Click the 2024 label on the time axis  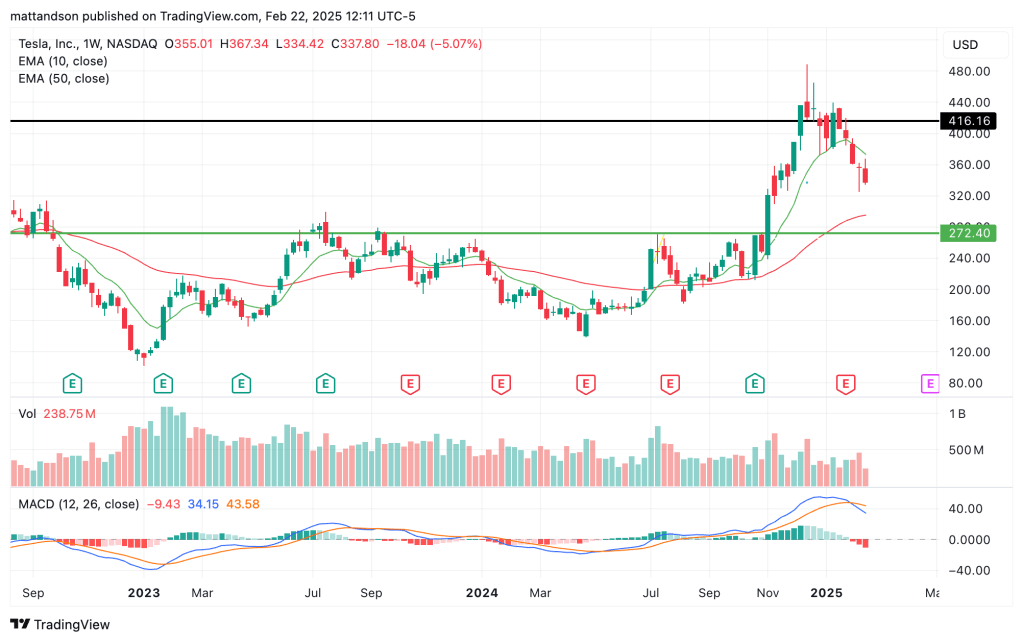[x=482, y=592]
